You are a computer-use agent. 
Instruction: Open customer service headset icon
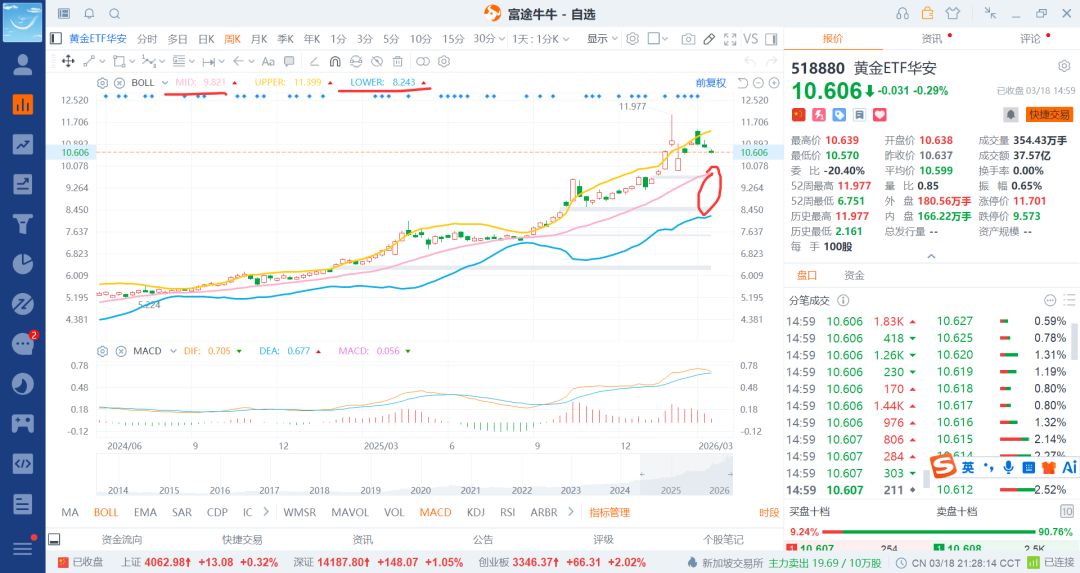[x=902, y=13]
